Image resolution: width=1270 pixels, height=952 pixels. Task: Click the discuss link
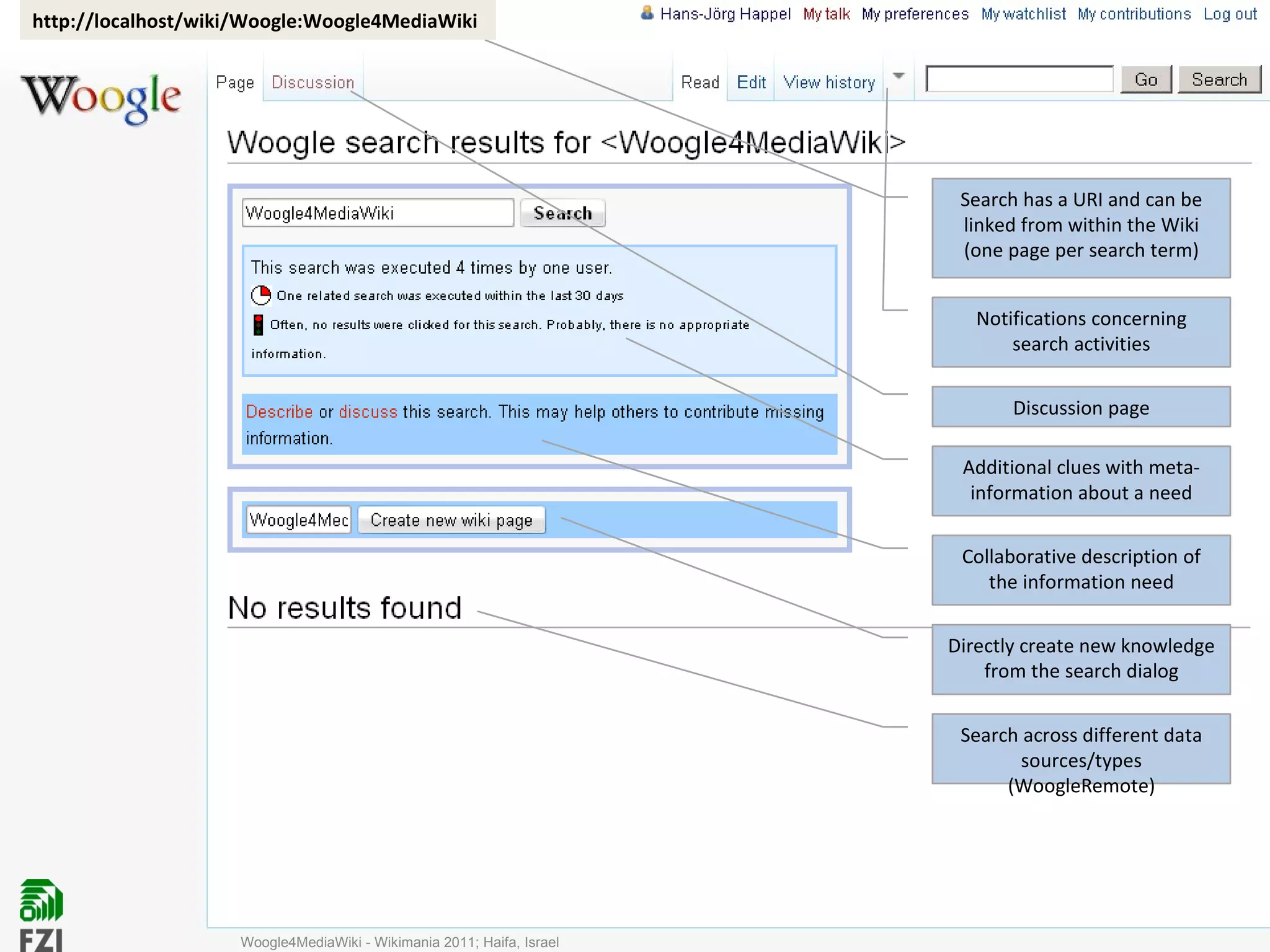click(368, 412)
